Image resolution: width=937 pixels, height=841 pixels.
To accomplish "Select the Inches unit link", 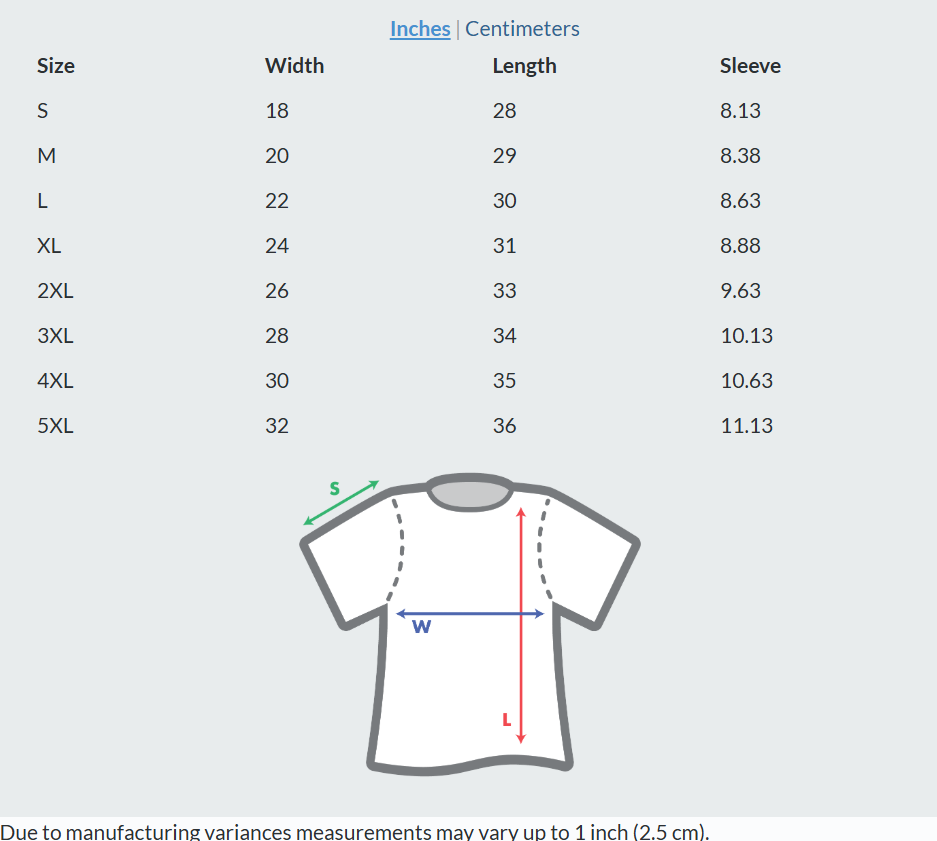I will (x=419, y=29).
